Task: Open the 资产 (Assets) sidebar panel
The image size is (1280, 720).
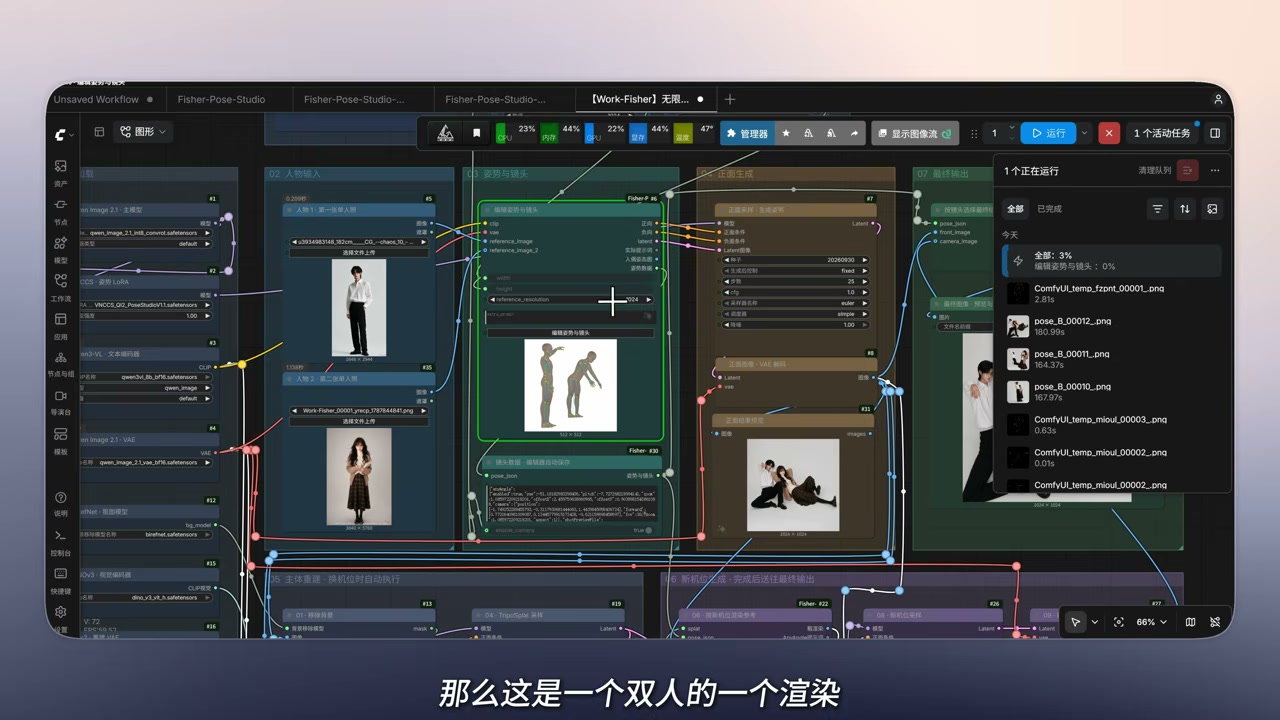Action: tap(61, 172)
